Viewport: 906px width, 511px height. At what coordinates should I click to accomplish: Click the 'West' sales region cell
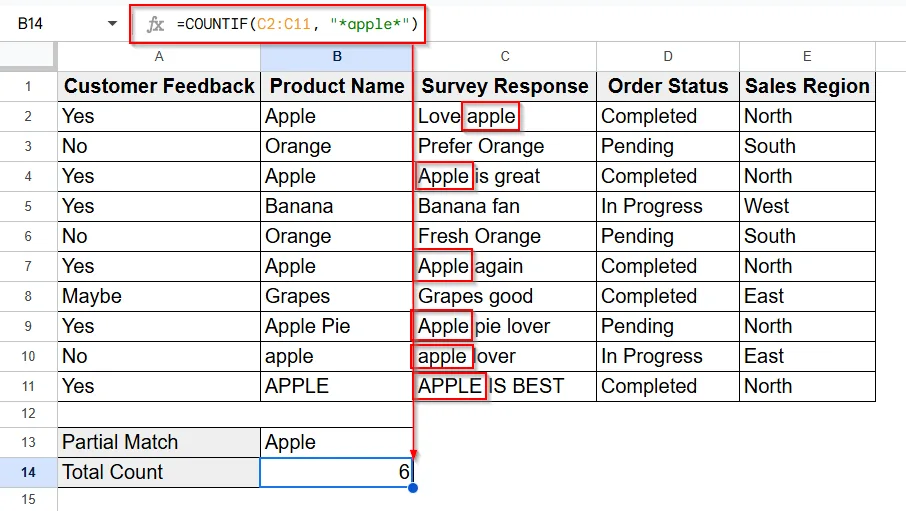[x=807, y=206]
